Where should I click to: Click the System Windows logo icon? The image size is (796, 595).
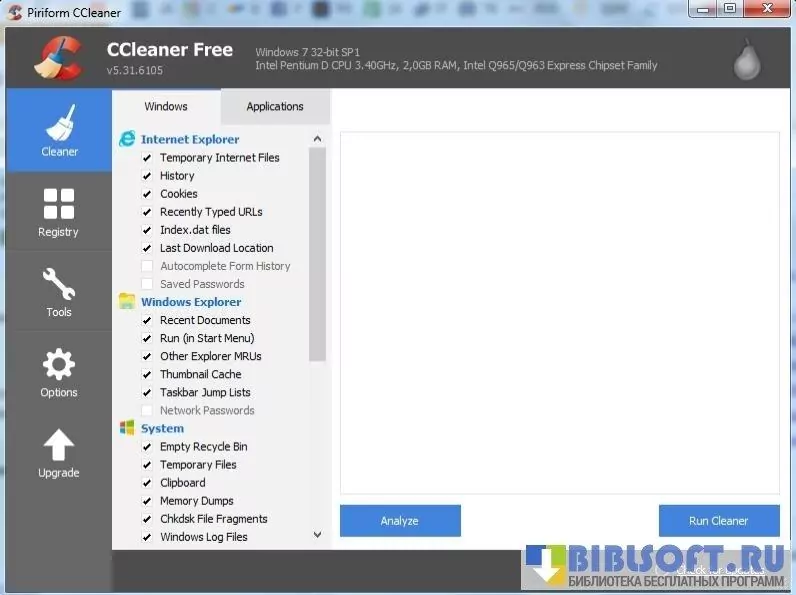tap(127, 428)
